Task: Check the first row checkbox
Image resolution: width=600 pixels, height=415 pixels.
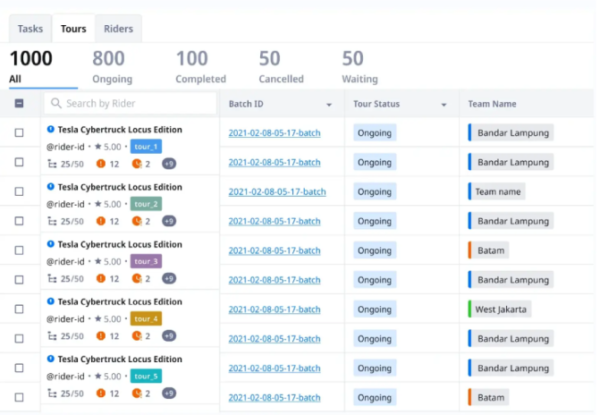Action: click(19, 133)
